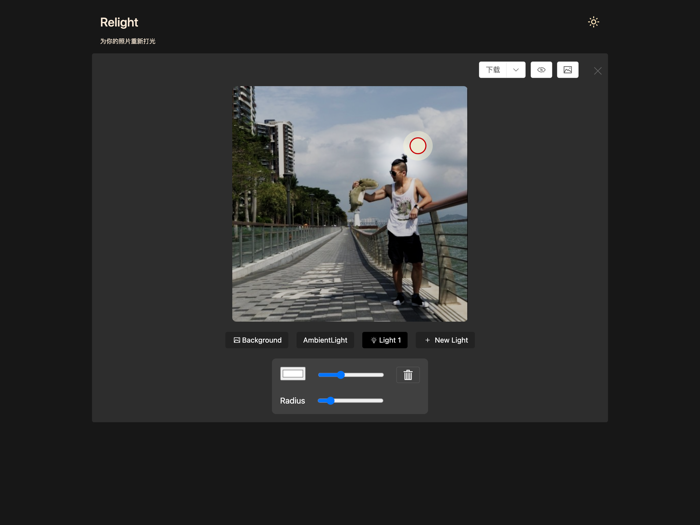The image size is (700, 525).
Task: Switch to the AmbientLight tab
Action: tap(325, 340)
